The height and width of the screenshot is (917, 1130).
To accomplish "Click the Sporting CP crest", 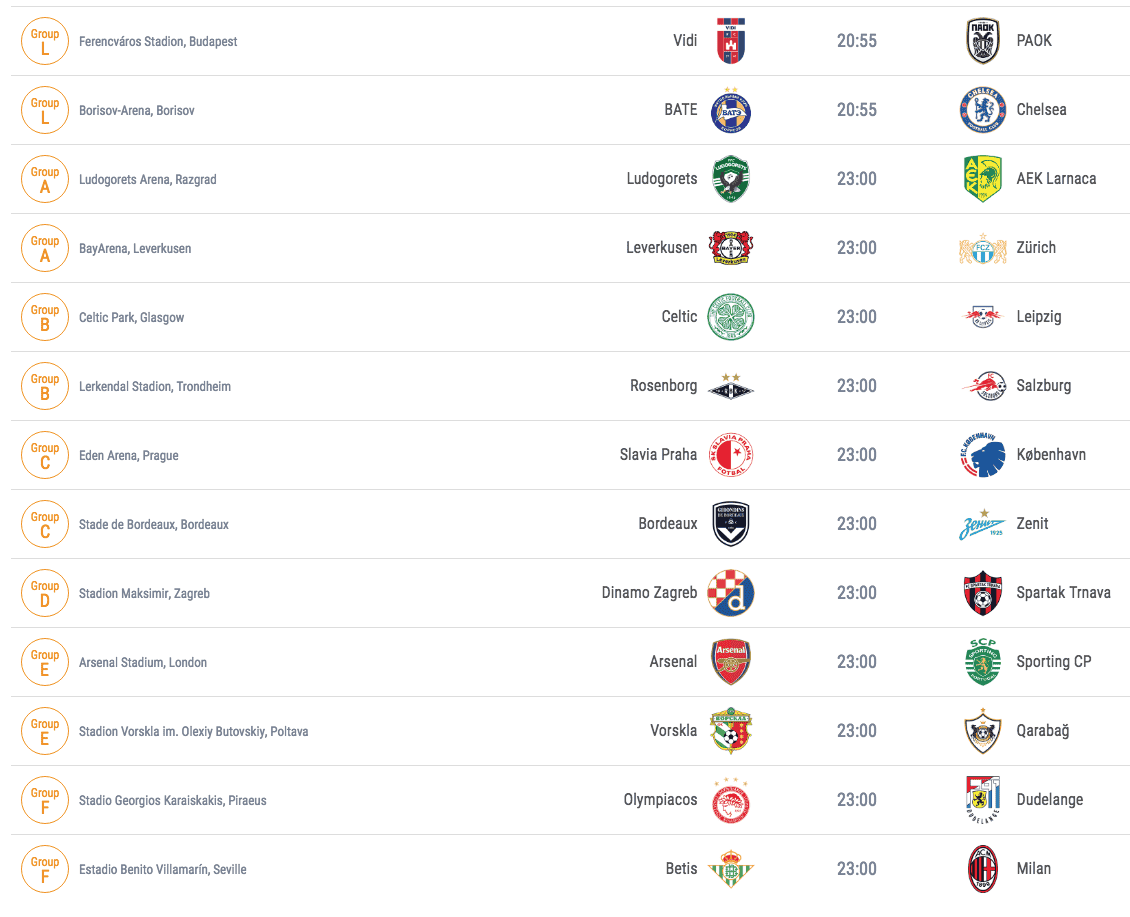I will [x=982, y=662].
